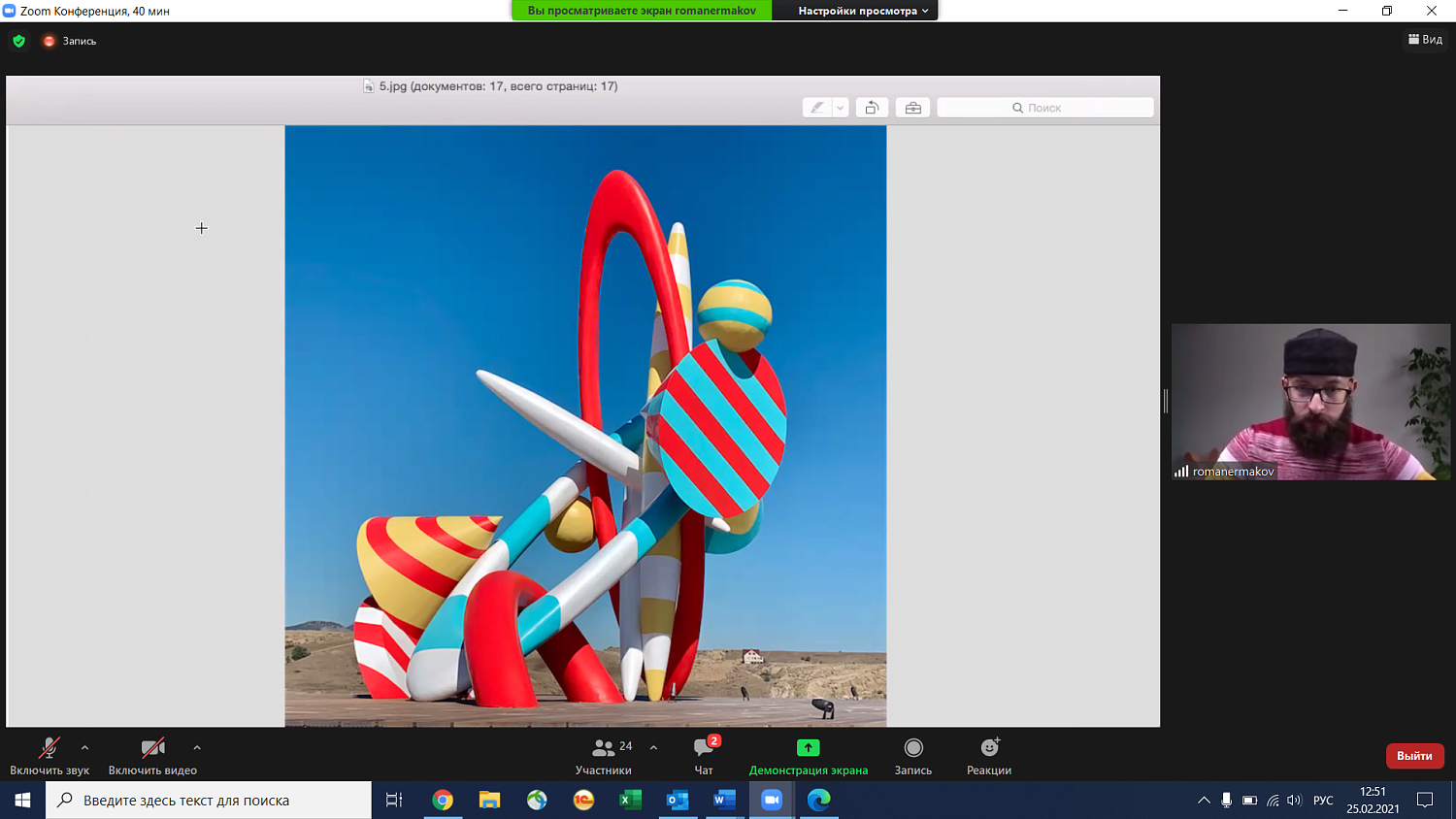Click the rotate icon in shared viewer toolbar
The width and height of the screenshot is (1456, 819).
point(872,108)
